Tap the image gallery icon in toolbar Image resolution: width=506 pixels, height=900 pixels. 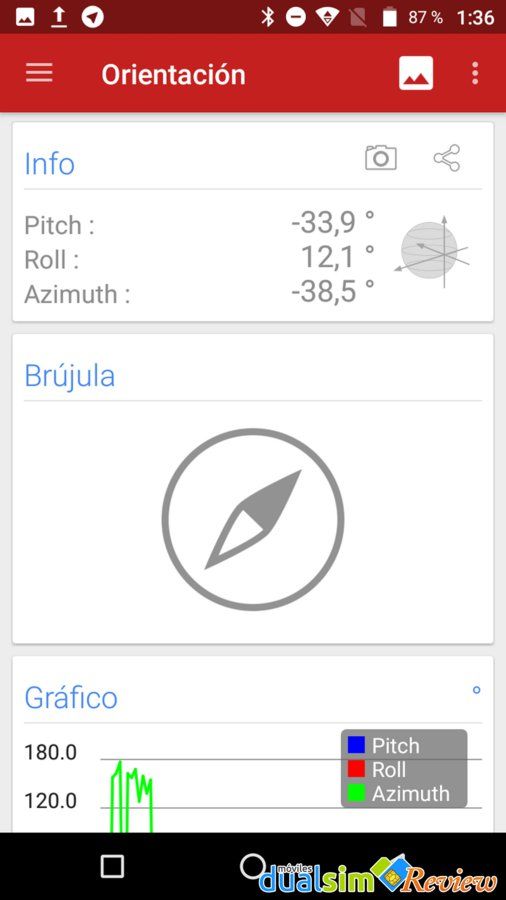416,73
